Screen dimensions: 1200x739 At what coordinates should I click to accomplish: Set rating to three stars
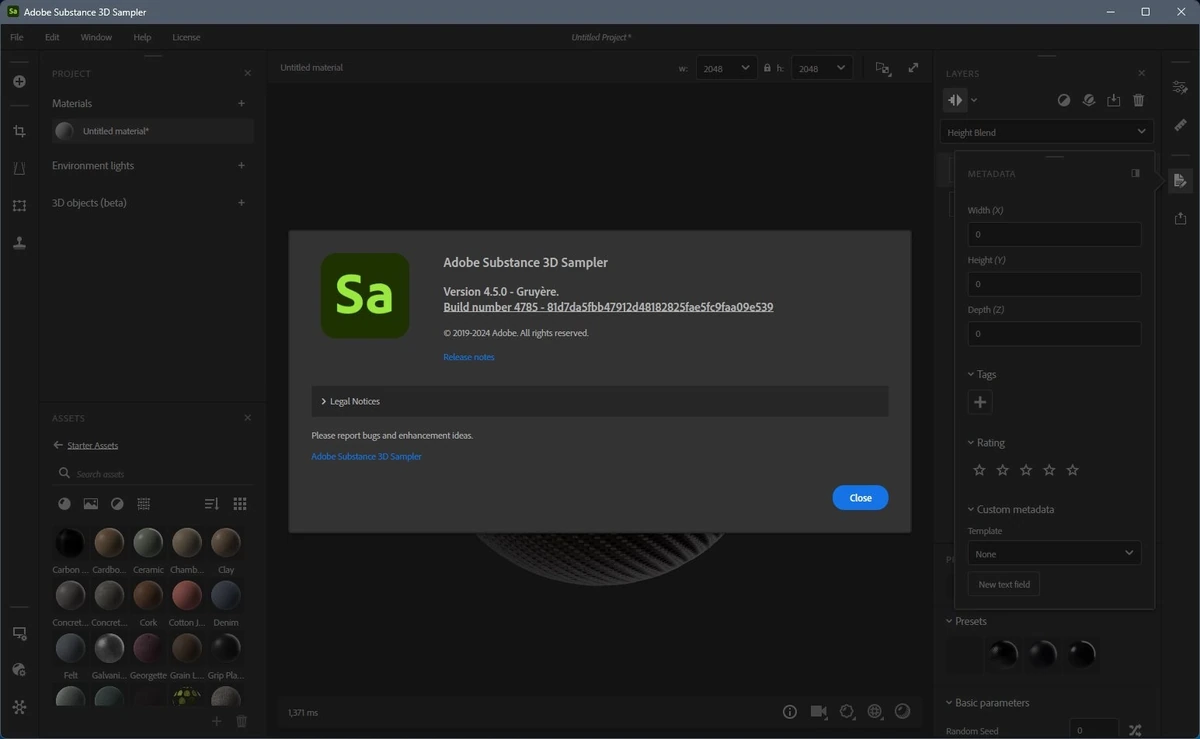(1026, 470)
